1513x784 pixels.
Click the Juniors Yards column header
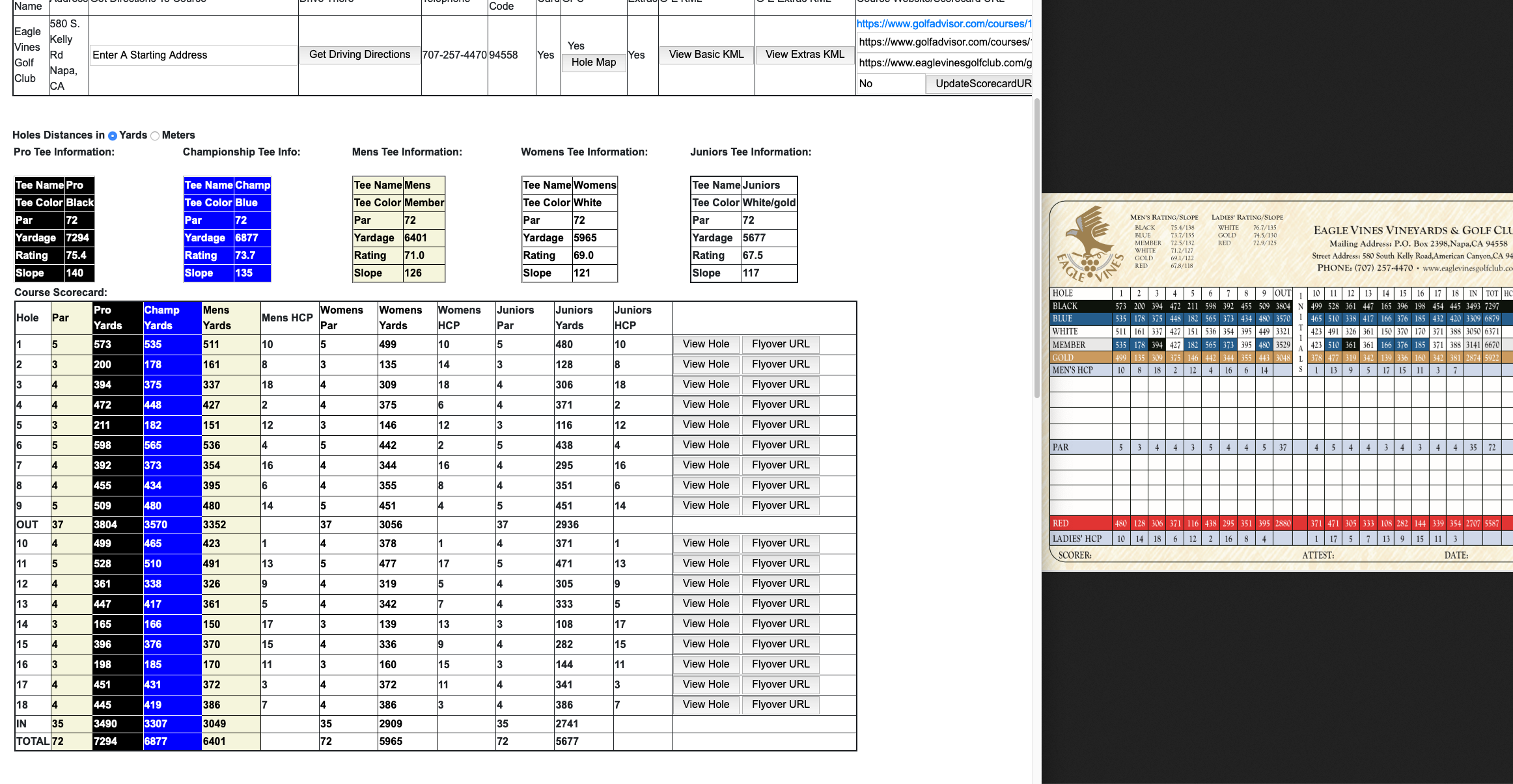[583, 318]
